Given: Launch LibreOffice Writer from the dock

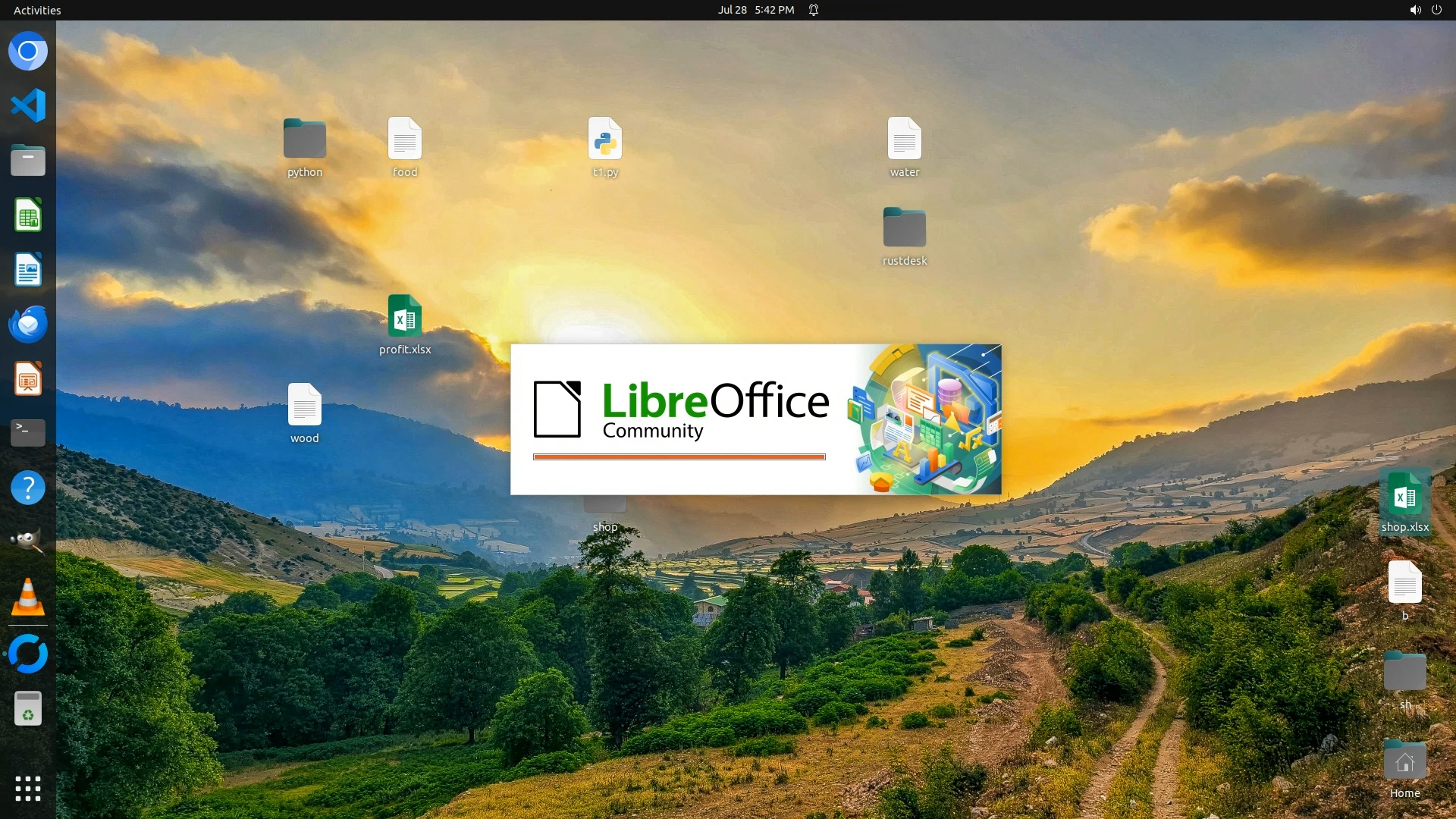Looking at the screenshot, I should 28,270.
